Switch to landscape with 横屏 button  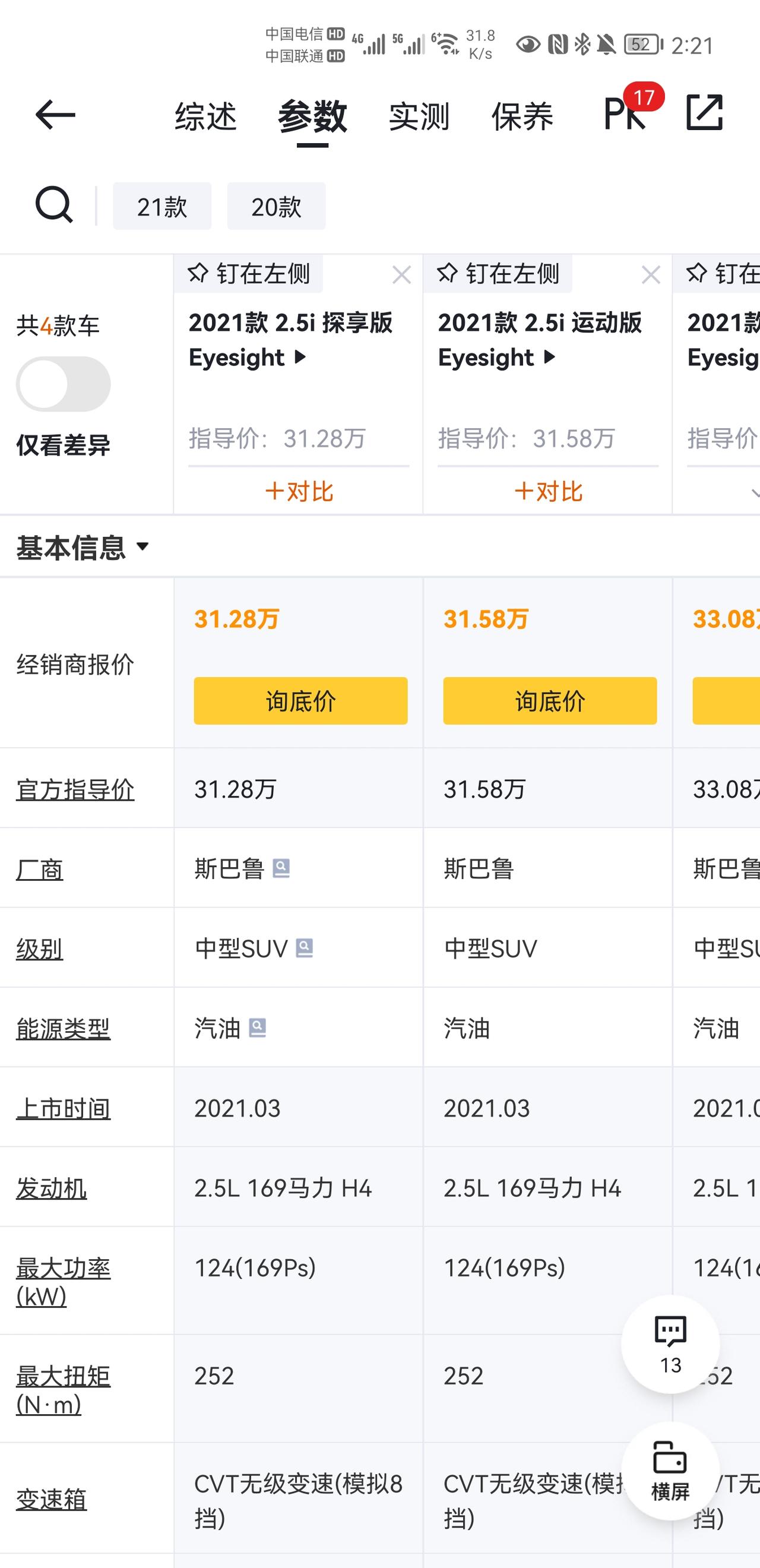pyautogui.click(x=670, y=1471)
